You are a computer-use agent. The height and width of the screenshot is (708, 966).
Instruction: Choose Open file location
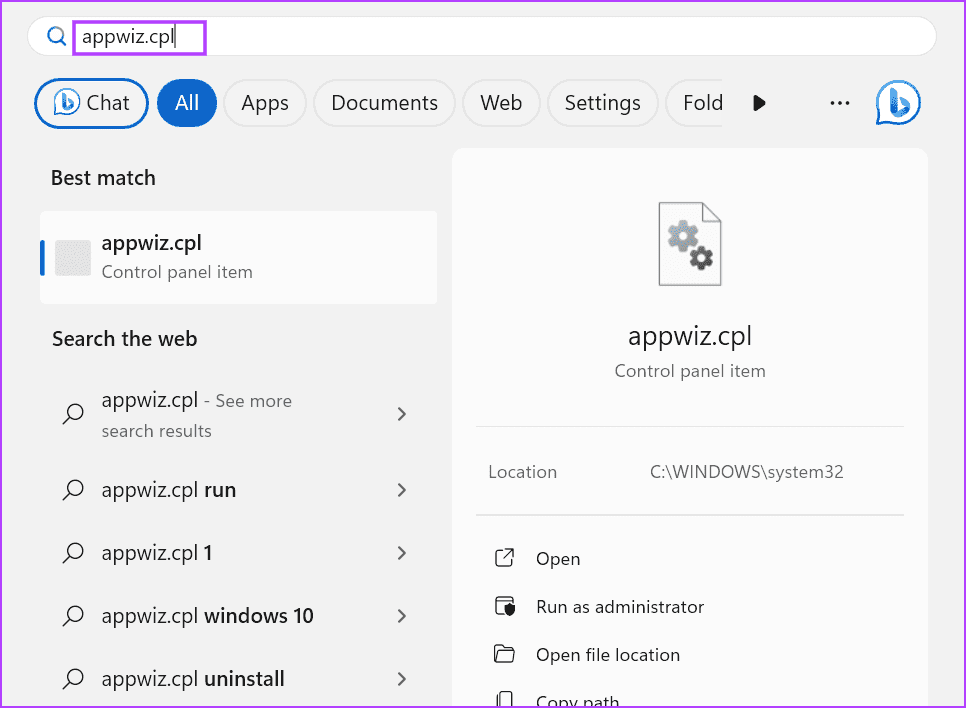607,655
